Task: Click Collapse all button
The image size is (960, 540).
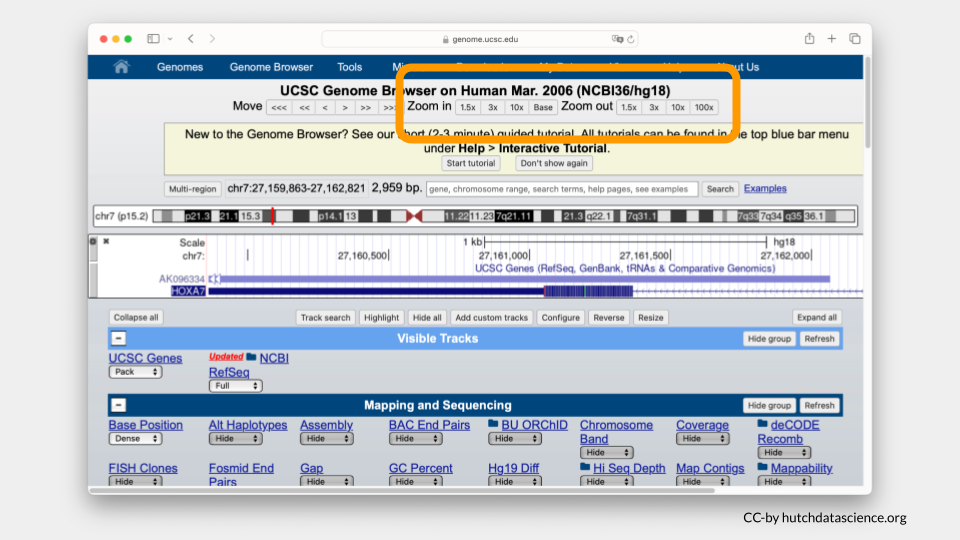Action: click(136, 317)
